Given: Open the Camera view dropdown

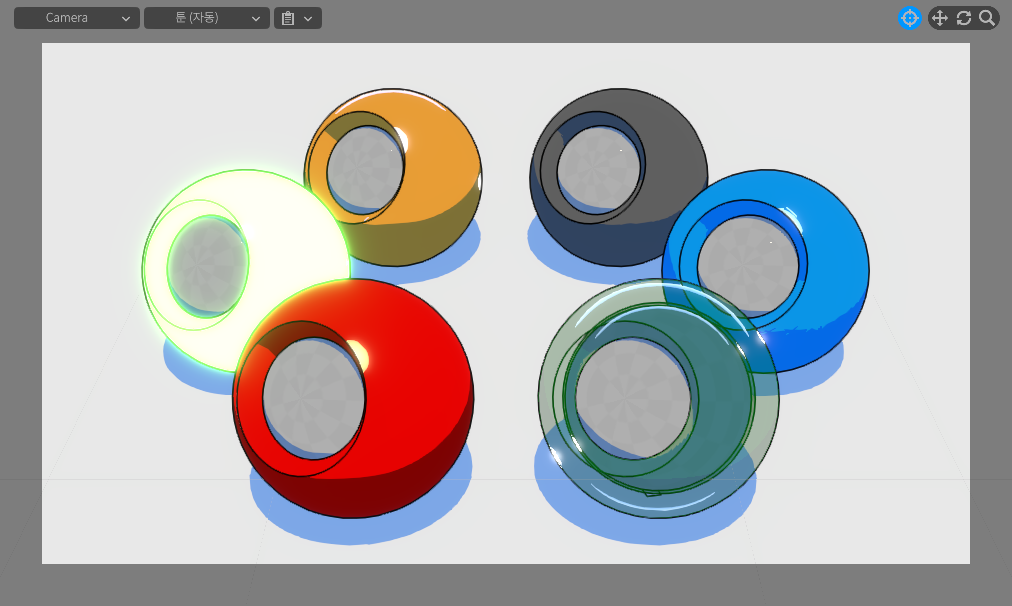Looking at the screenshot, I should pos(76,18).
